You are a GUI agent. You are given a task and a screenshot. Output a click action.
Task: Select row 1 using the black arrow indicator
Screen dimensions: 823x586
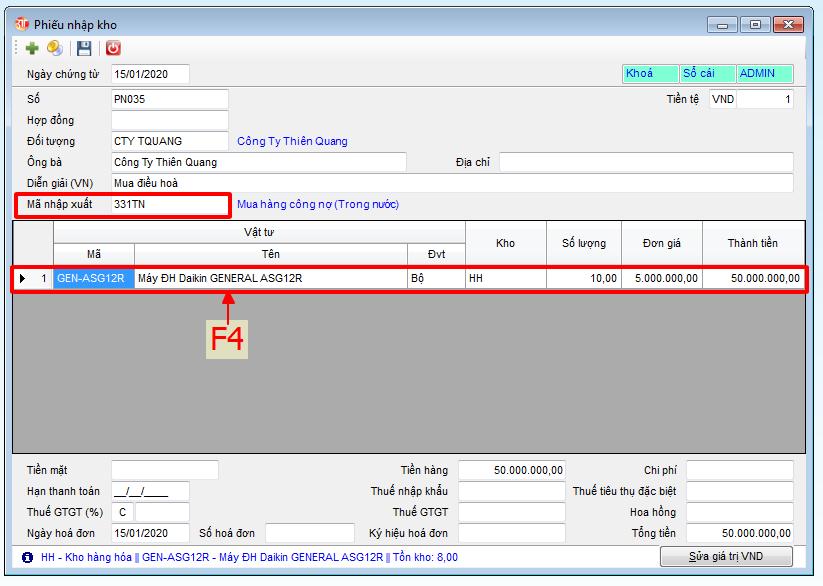(x=23, y=278)
